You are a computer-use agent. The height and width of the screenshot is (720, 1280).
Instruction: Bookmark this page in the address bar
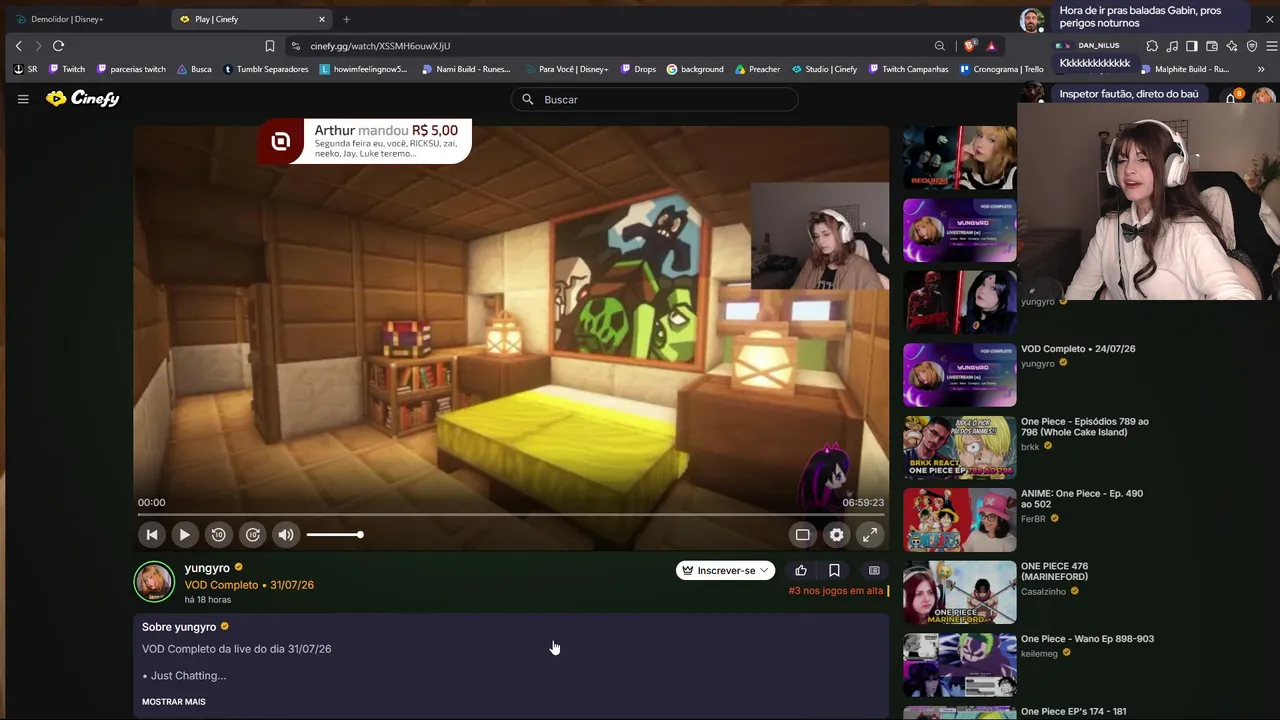(x=270, y=46)
